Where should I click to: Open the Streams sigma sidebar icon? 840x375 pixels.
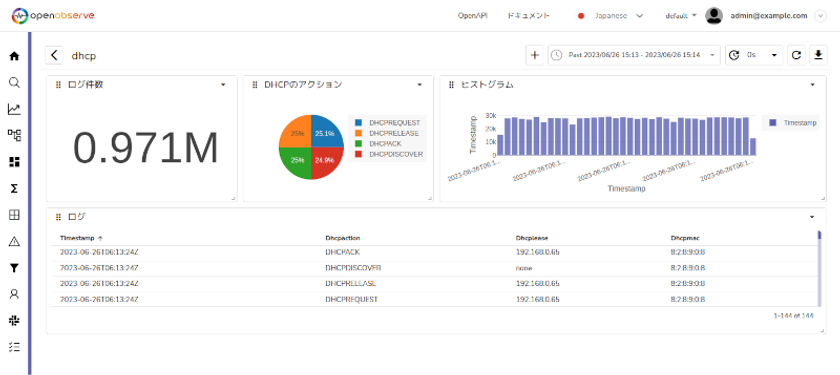click(x=14, y=188)
